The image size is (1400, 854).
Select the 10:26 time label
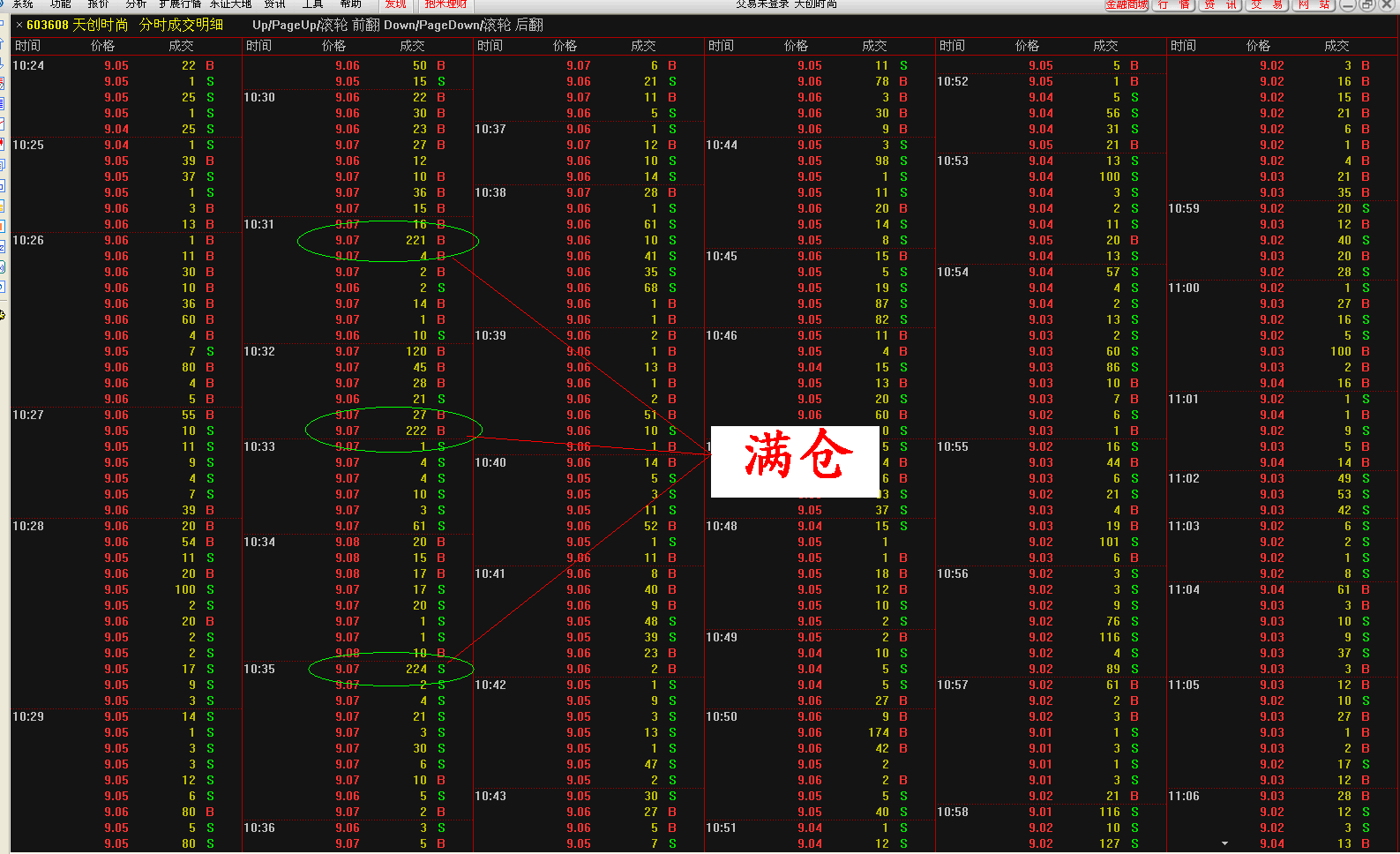28,240
